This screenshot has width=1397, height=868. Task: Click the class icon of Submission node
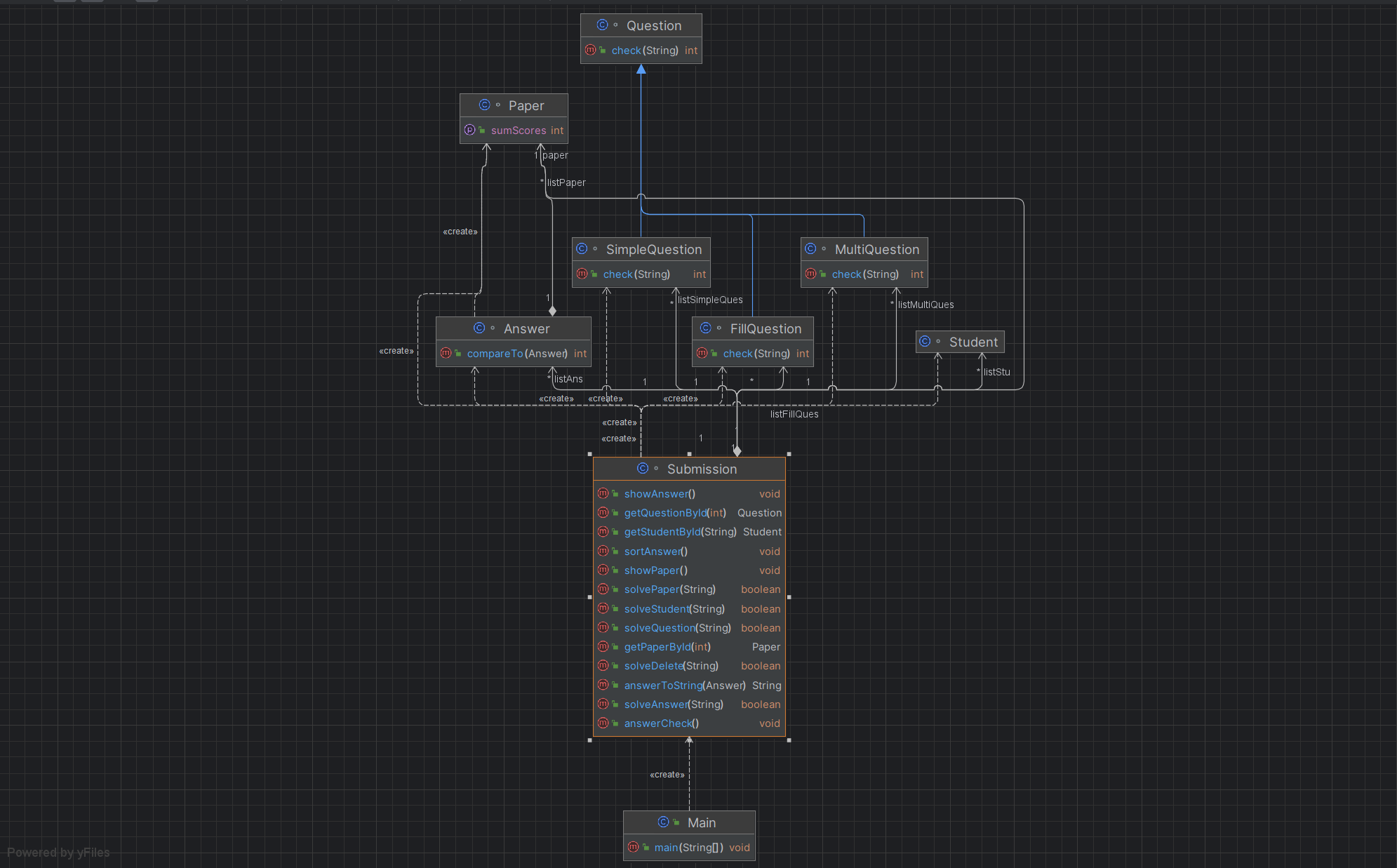tap(643, 469)
